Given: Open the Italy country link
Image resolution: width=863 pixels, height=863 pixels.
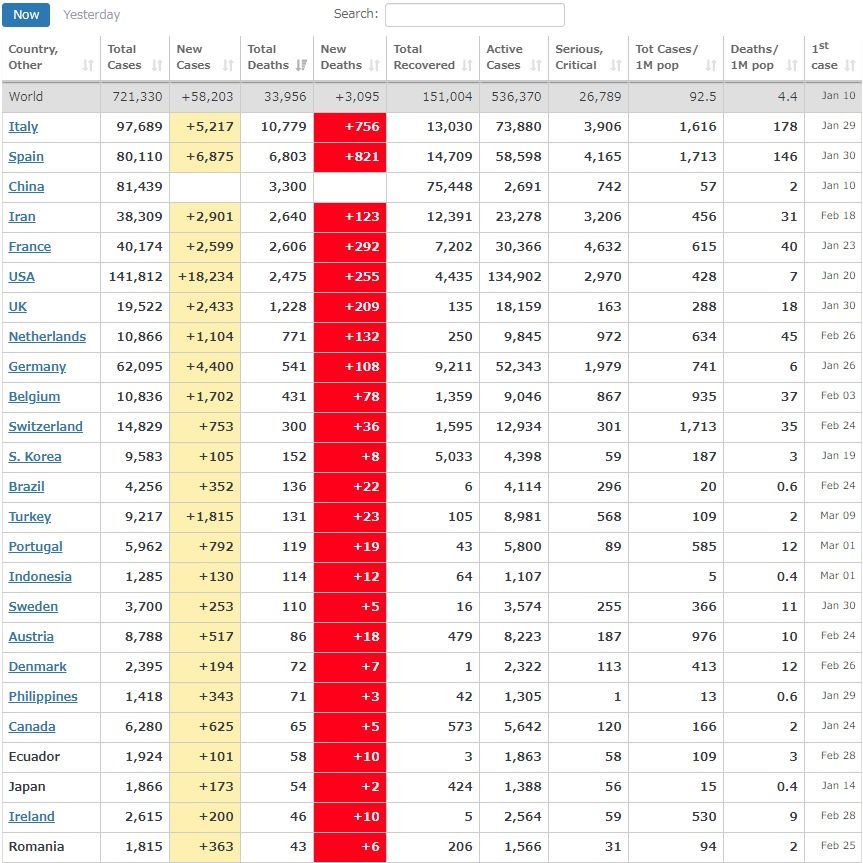Looking at the screenshot, I should pyautogui.click(x=24, y=127).
